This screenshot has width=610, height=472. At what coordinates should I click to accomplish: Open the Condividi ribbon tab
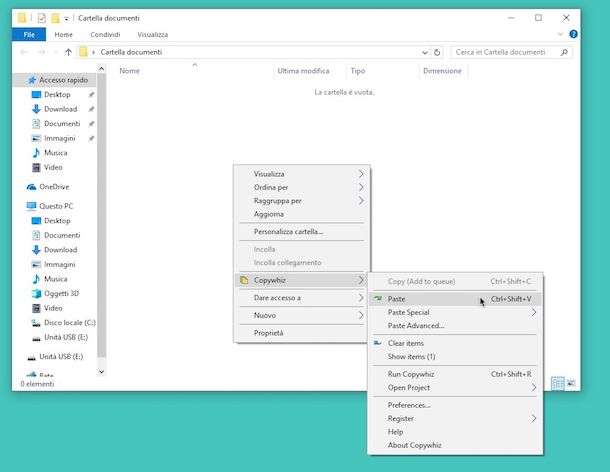pyautogui.click(x=105, y=34)
